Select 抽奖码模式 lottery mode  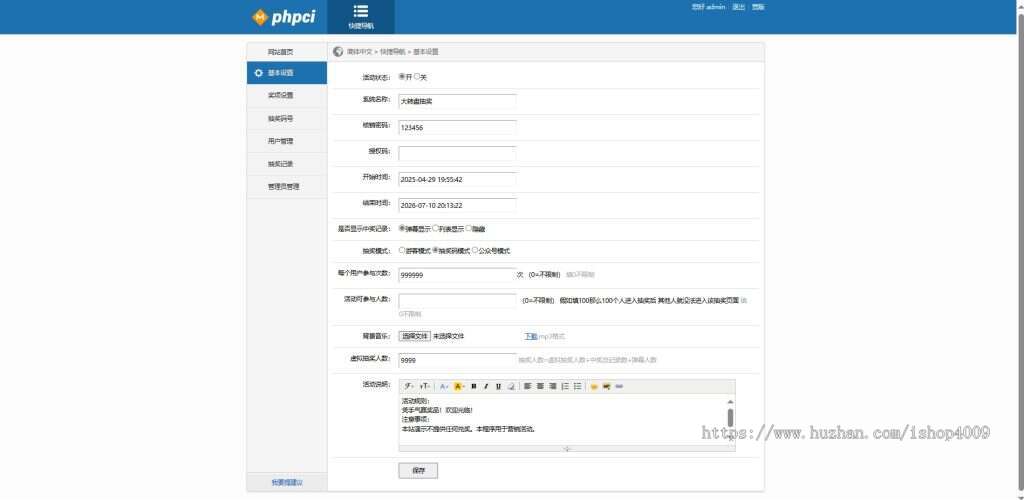pos(435,250)
